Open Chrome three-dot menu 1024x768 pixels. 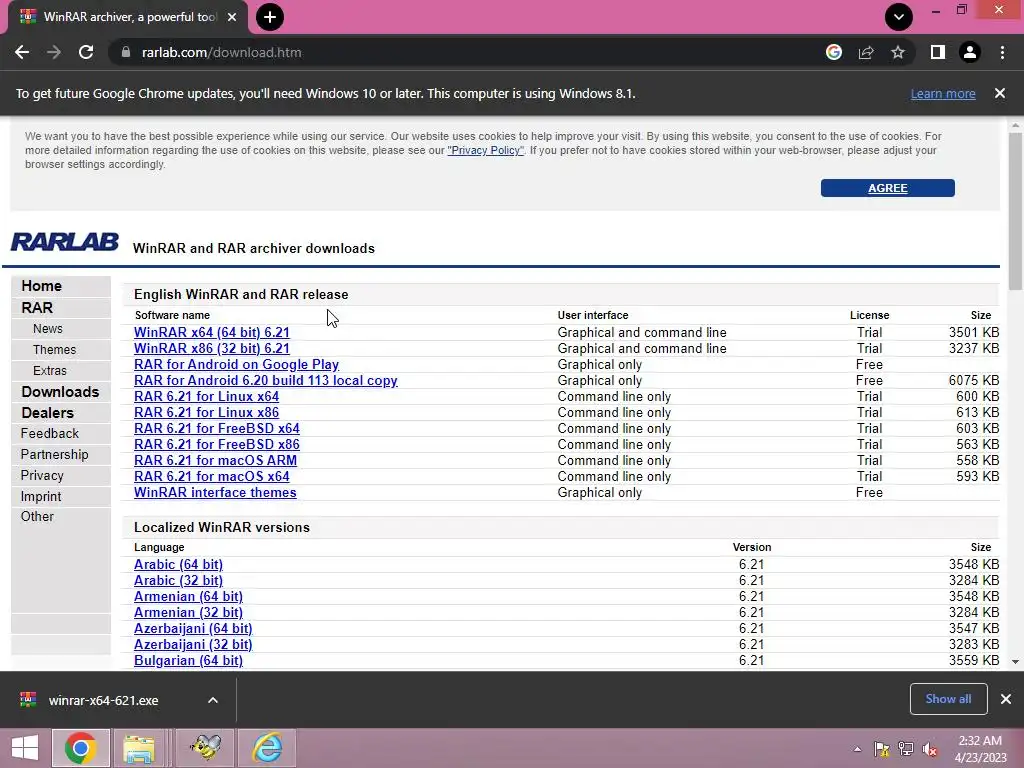[1002, 52]
